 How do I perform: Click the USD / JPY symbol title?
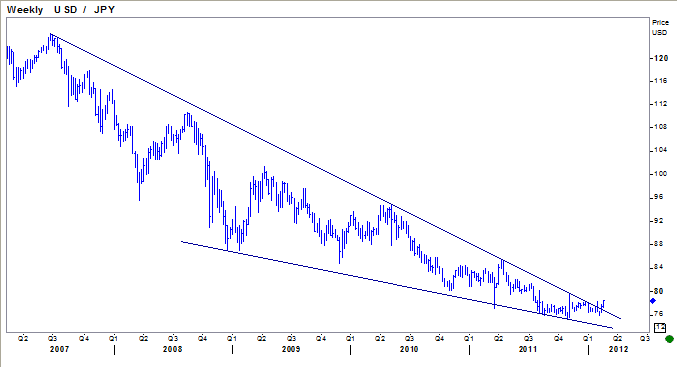pos(84,10)
